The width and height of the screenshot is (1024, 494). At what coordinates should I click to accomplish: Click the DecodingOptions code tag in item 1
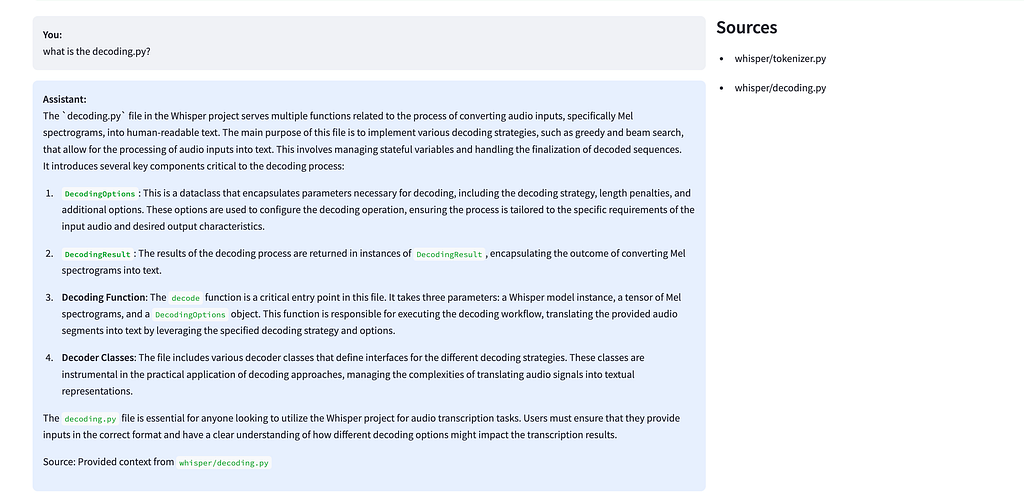pos(100,194)
